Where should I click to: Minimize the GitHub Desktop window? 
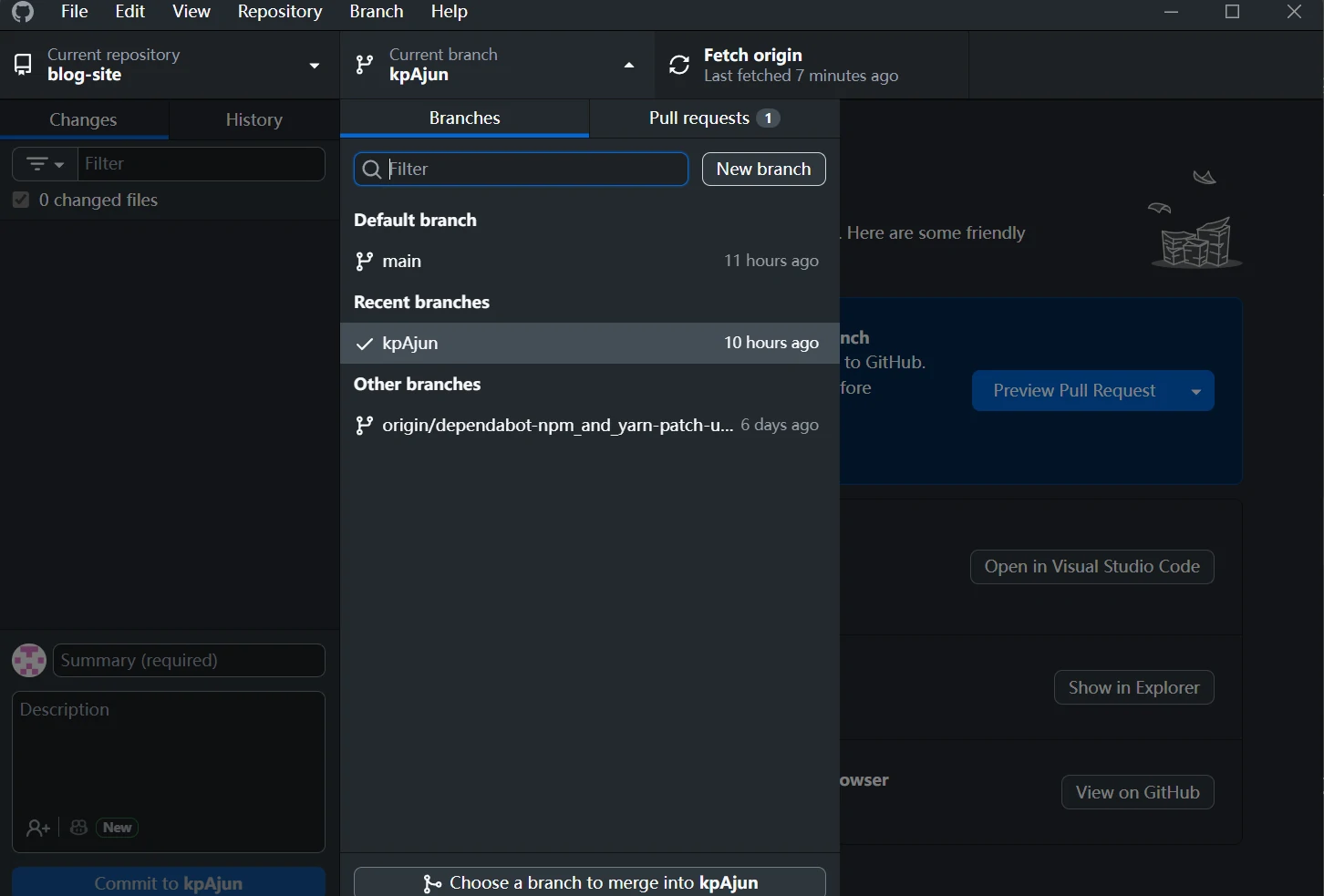(x=1172, y=12)
